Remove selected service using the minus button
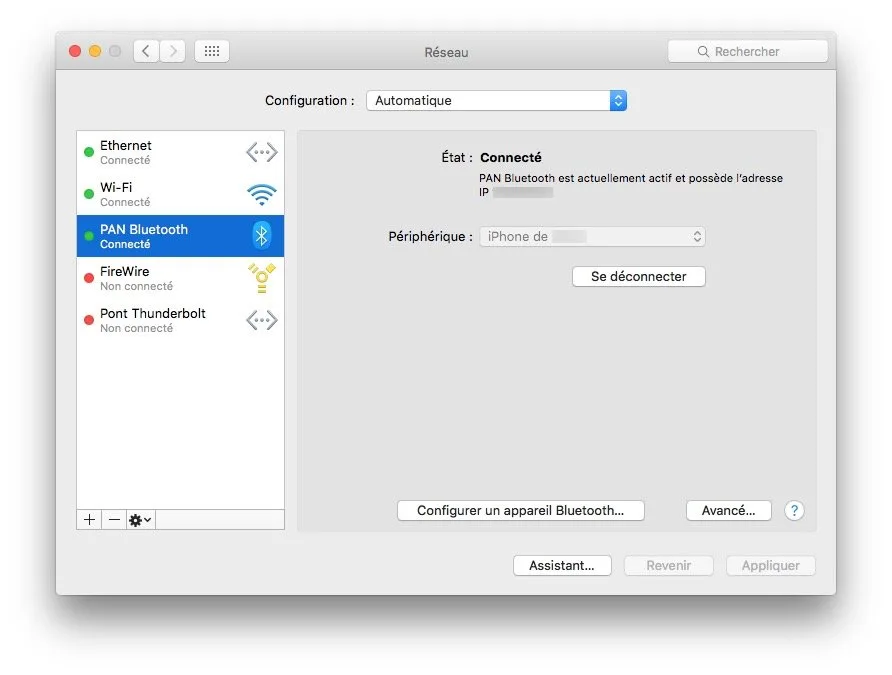 113,519
